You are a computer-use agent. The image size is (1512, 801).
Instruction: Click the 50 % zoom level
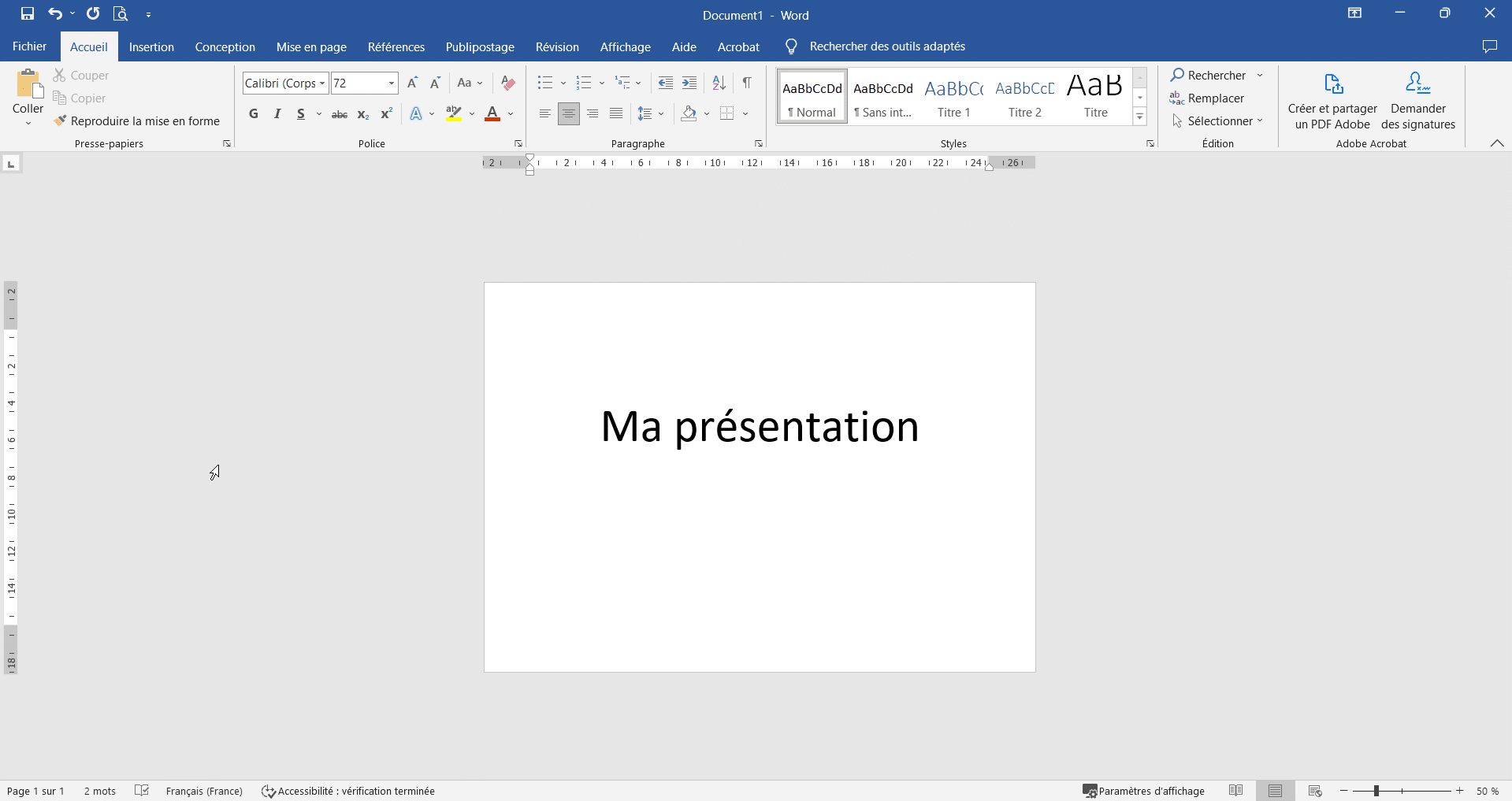[1488, 791]
